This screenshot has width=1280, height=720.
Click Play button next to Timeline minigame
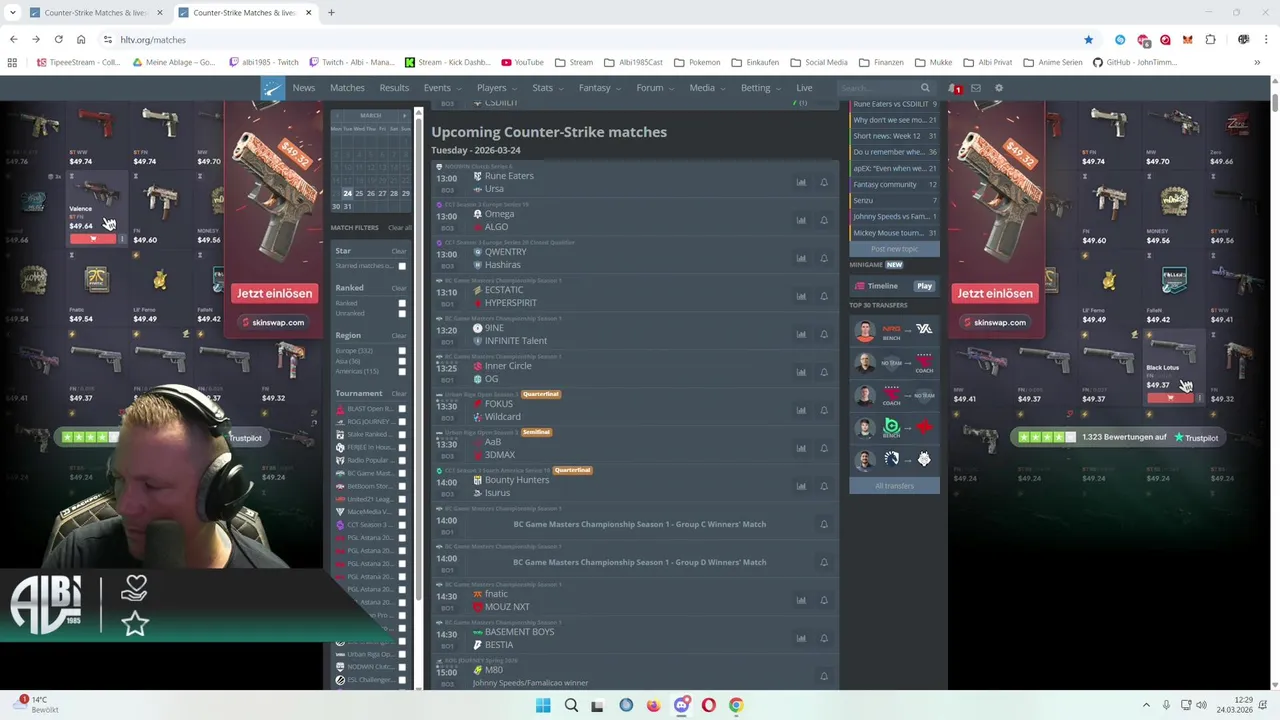924,286
